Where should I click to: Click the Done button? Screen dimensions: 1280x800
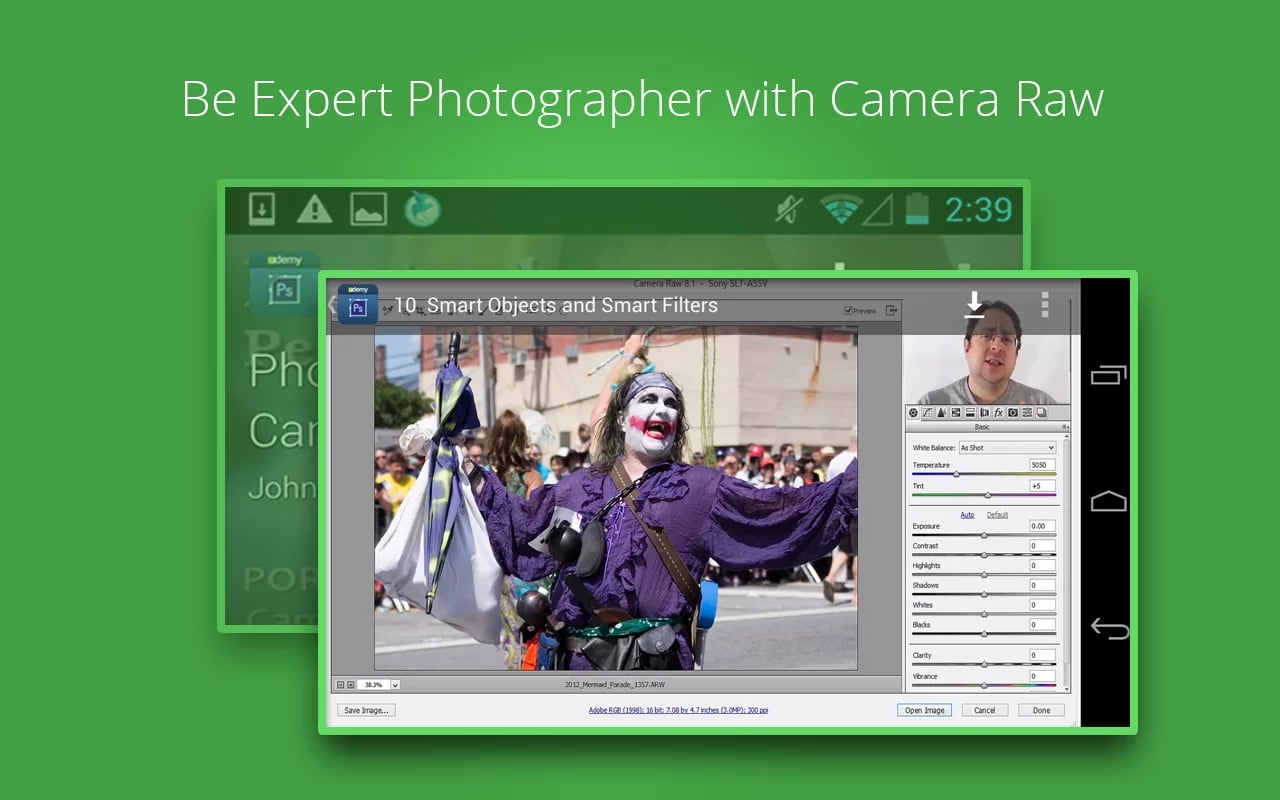click(x=1042, y=710)
